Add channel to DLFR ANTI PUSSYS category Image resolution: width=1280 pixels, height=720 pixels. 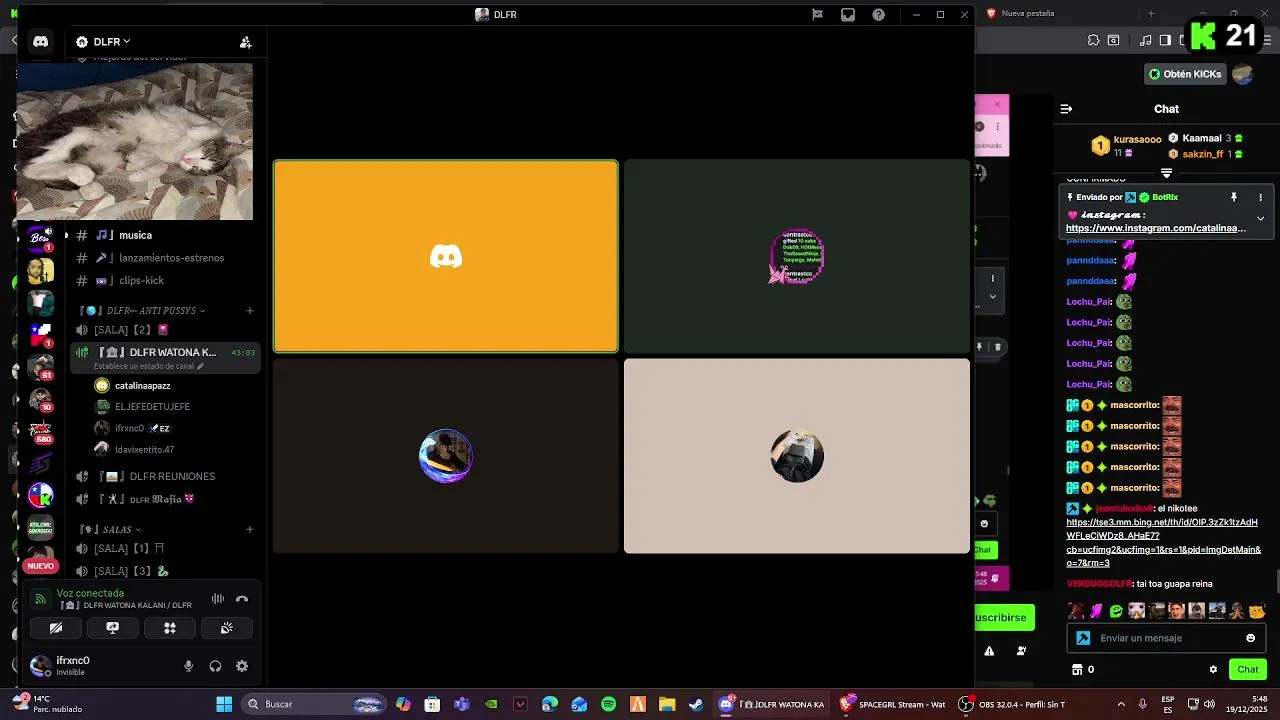[250, 310]
